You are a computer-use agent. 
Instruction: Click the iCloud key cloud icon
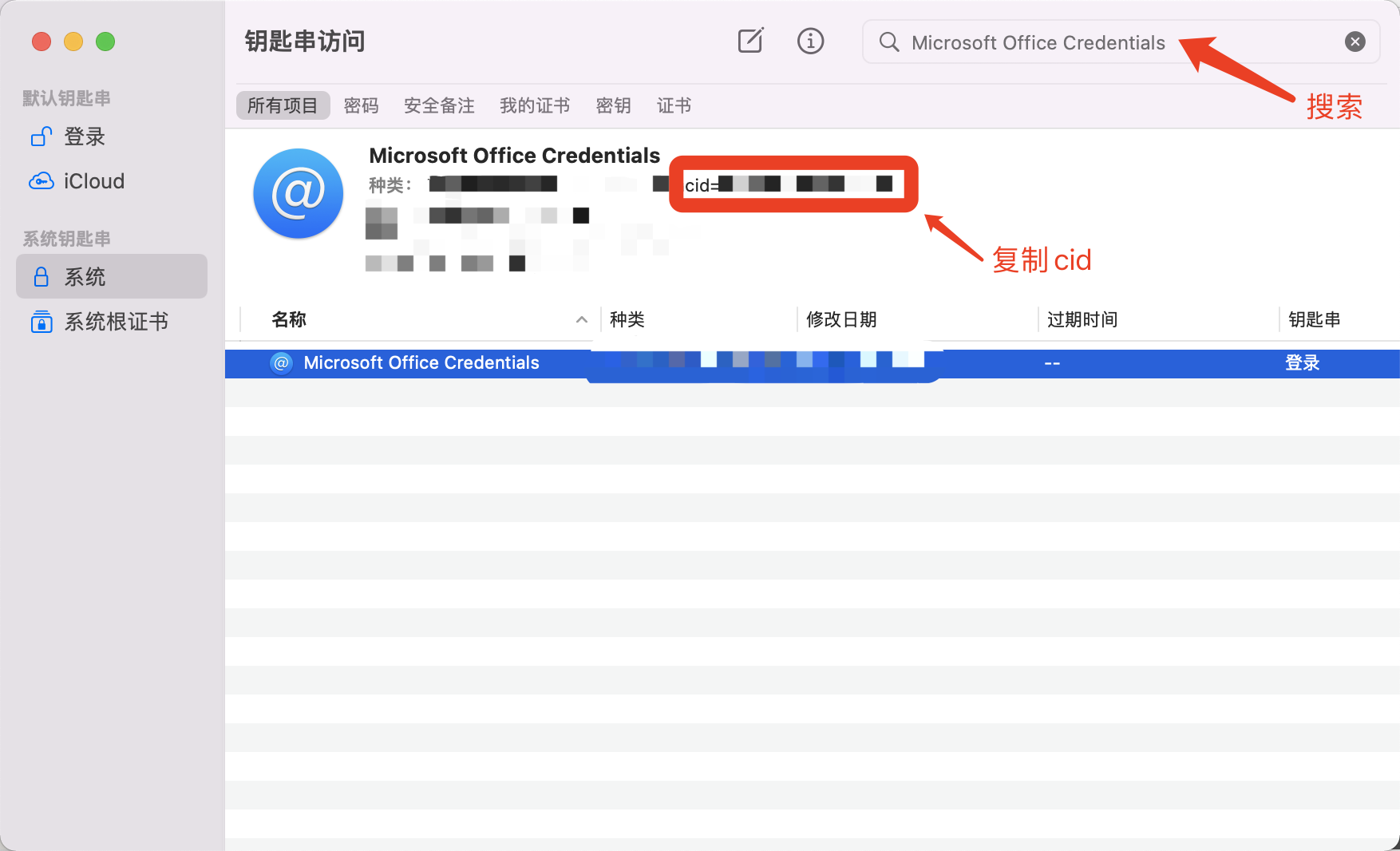(42, 181)
